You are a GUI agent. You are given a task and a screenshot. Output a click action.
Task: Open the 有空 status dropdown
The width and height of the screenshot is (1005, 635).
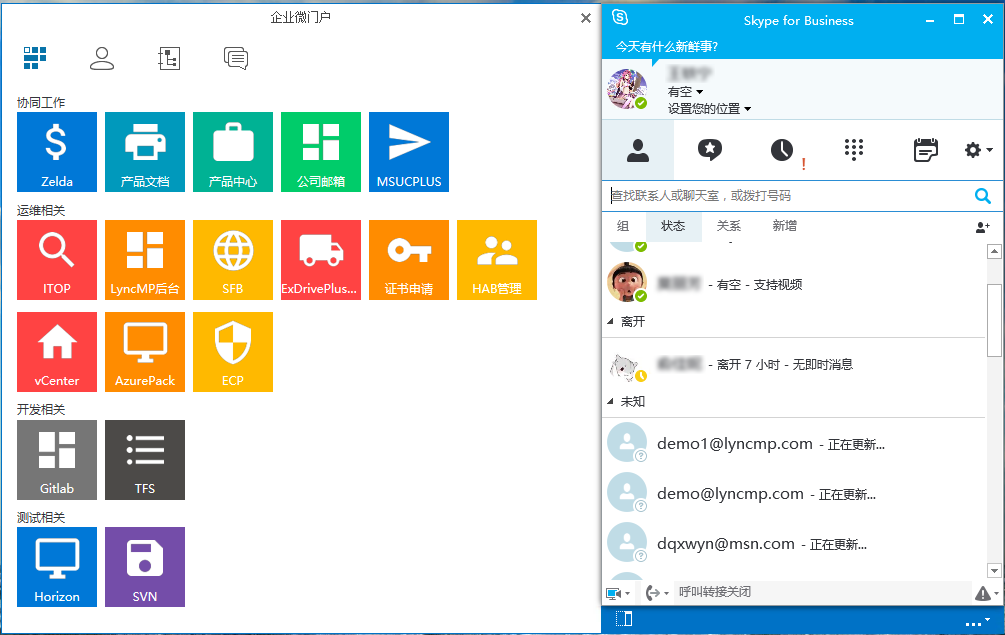pyautogui.click(x=685, y=92)
